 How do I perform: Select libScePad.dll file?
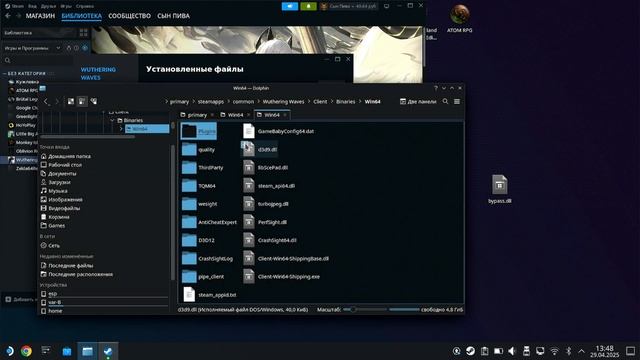pyautogui.click(x=266, y=167)
